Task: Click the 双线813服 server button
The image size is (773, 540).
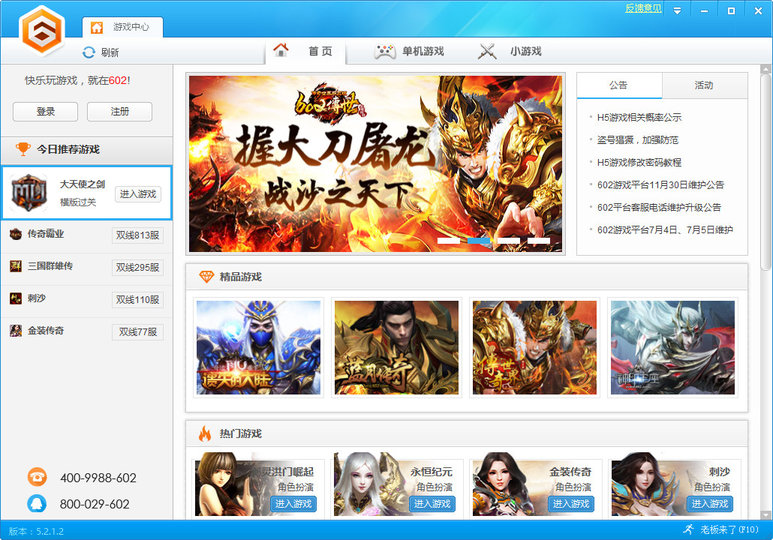Action: point(137,237)
